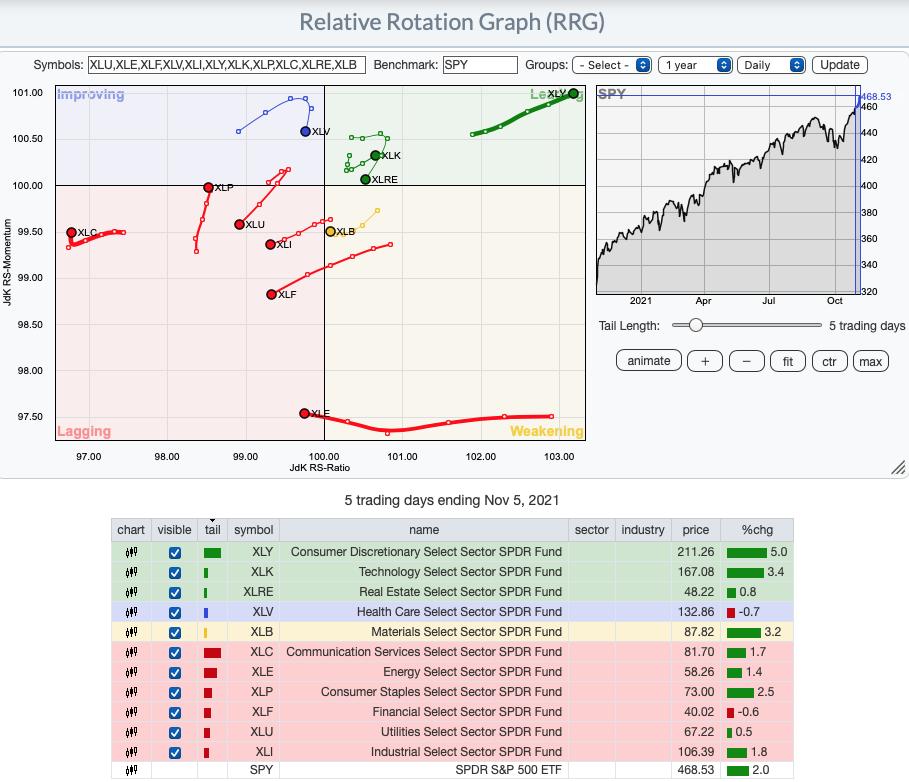
Task: Click the XLV blue tail swatch
Action: (206, 613)
